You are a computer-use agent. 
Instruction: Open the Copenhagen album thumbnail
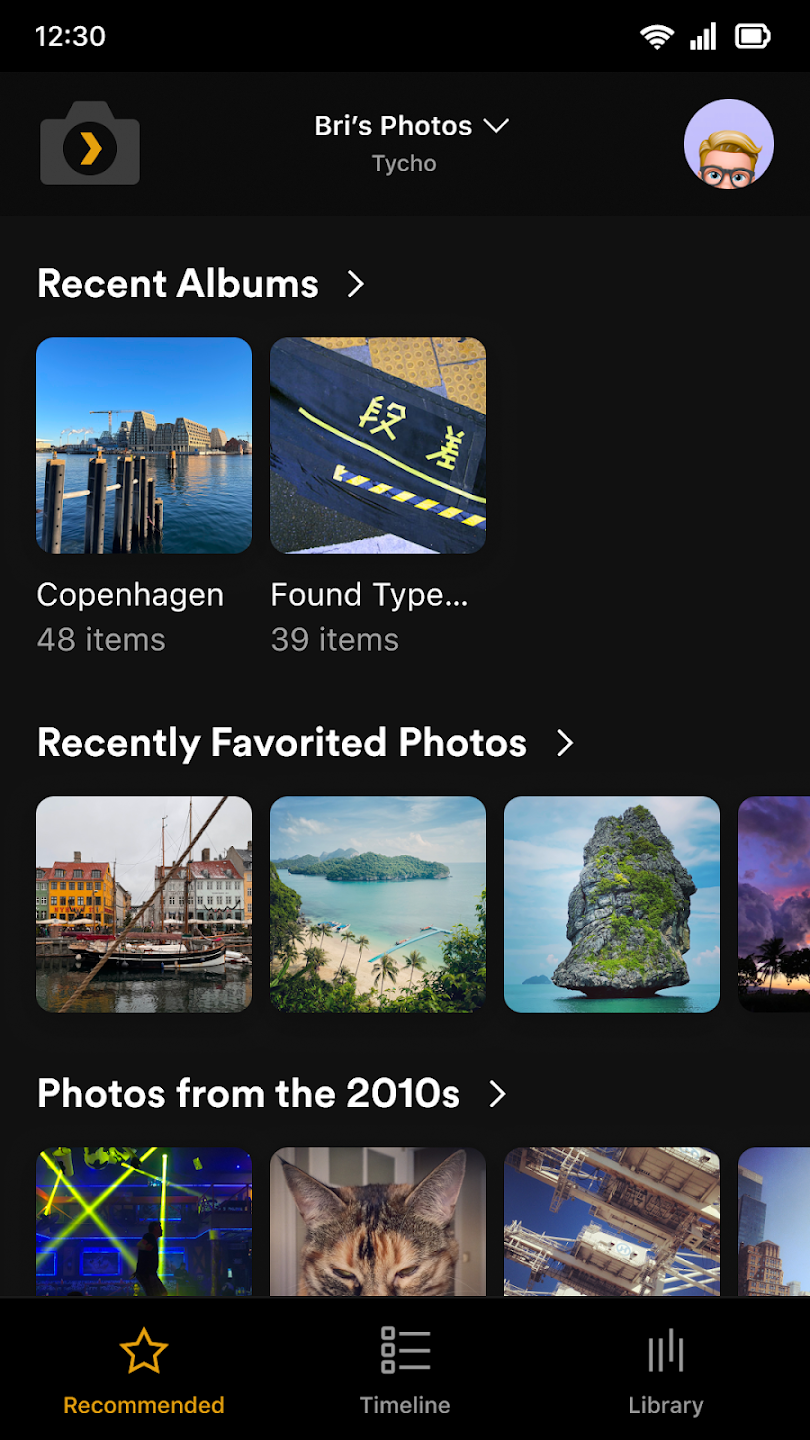coord(144,445)
